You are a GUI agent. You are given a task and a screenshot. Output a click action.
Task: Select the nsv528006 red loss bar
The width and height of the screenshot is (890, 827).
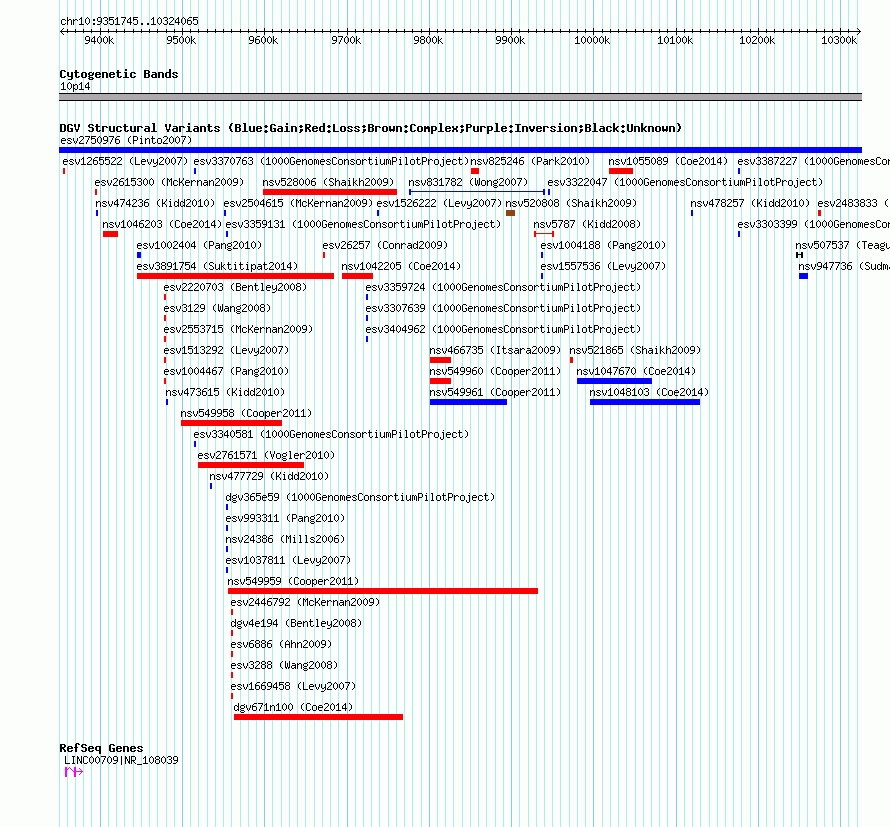pyautogui.click(x=330, y=192)
